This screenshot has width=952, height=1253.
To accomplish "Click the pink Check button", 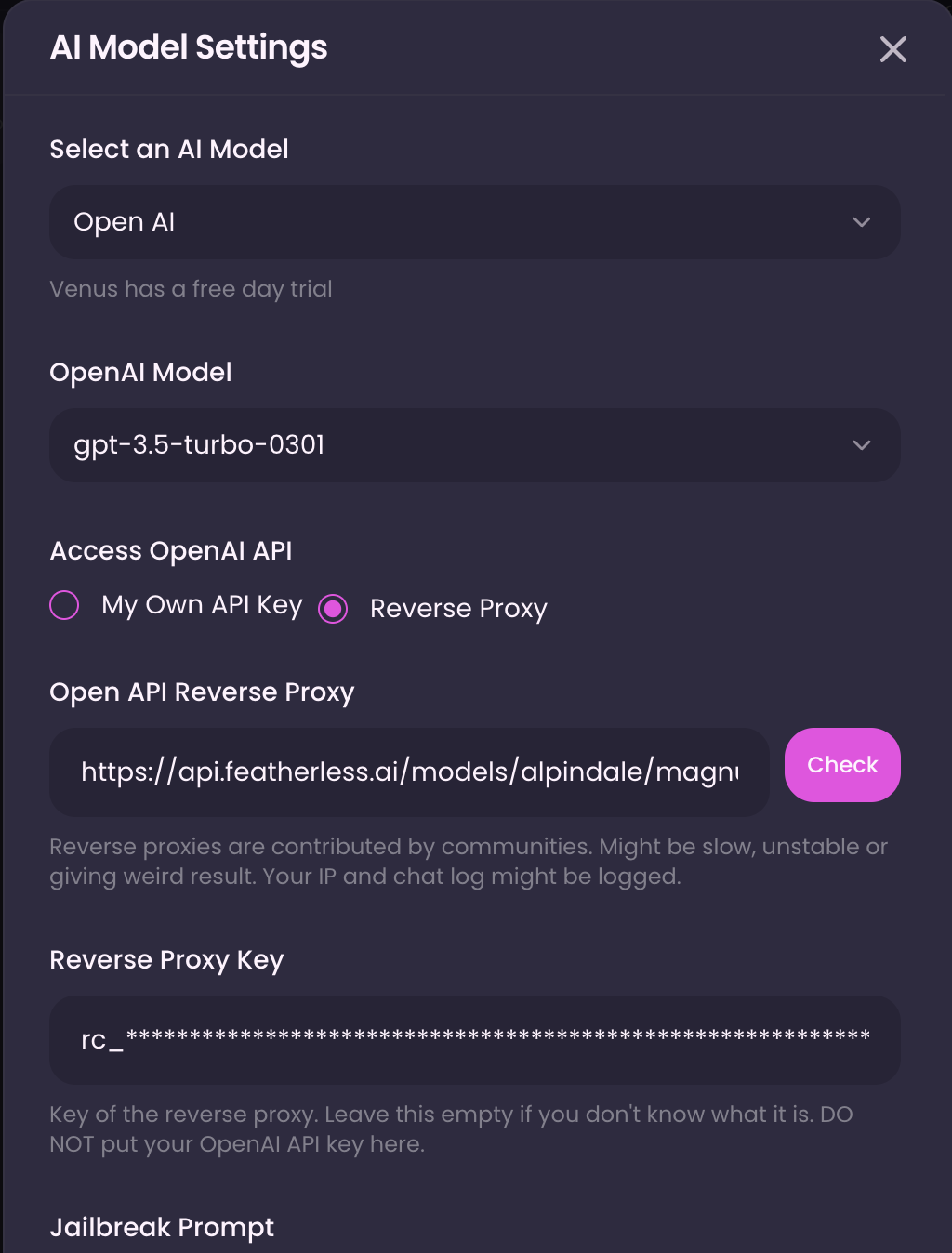I will [x=842, y=765].
